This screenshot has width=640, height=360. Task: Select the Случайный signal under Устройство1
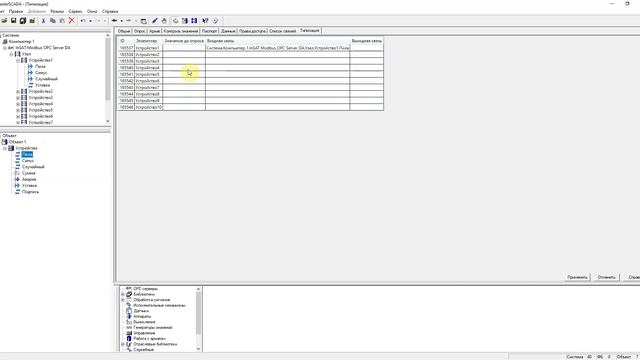point(46,79)
